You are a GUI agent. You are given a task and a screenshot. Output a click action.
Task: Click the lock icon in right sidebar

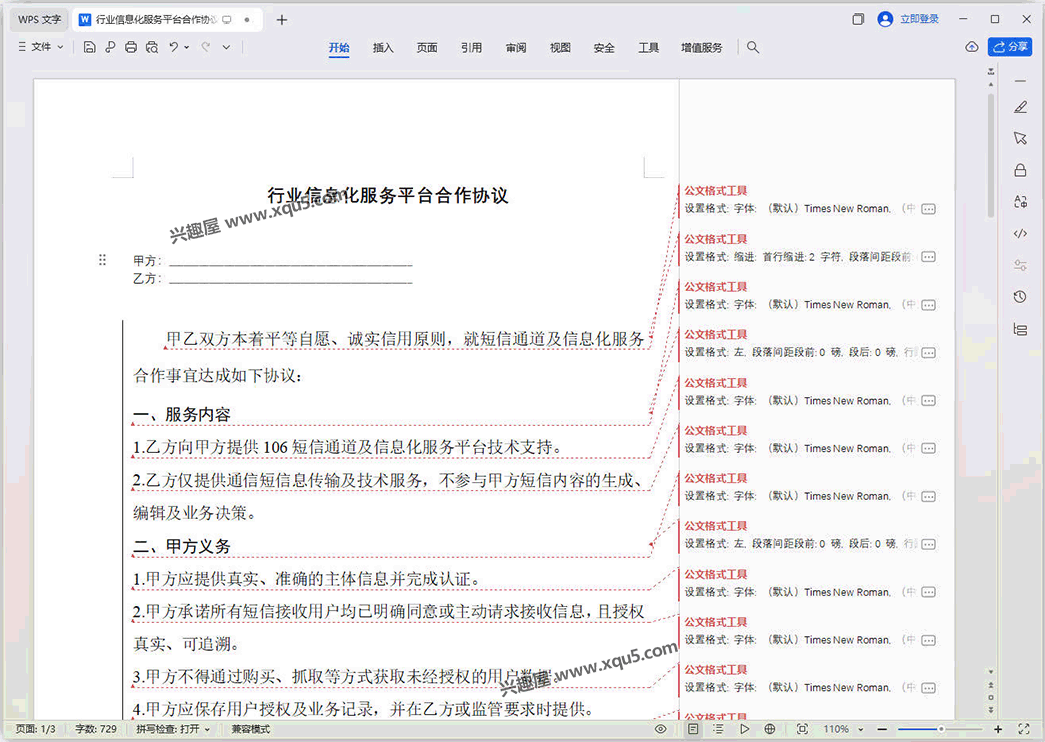[x=1020, y=170]
